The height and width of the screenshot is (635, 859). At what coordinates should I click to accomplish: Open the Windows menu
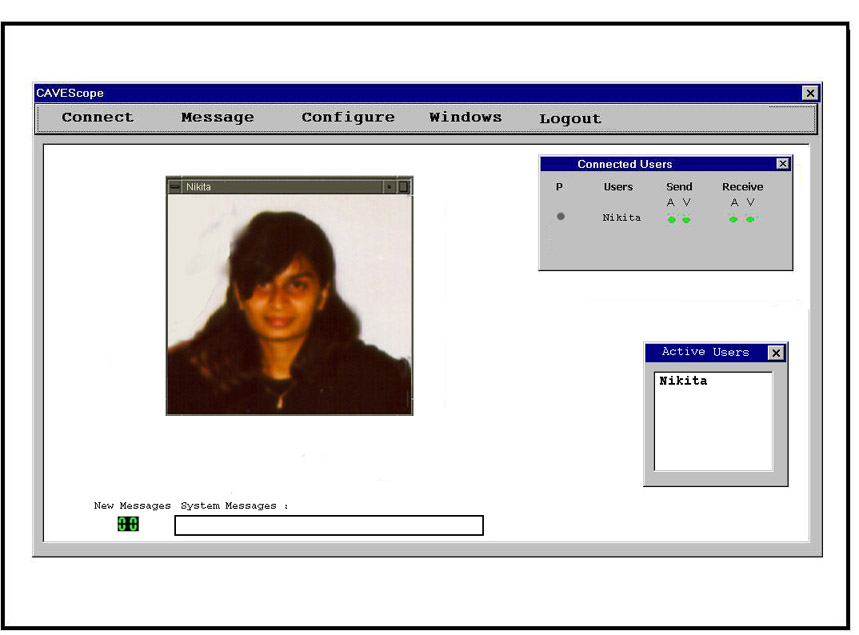[x=465, y=117]
